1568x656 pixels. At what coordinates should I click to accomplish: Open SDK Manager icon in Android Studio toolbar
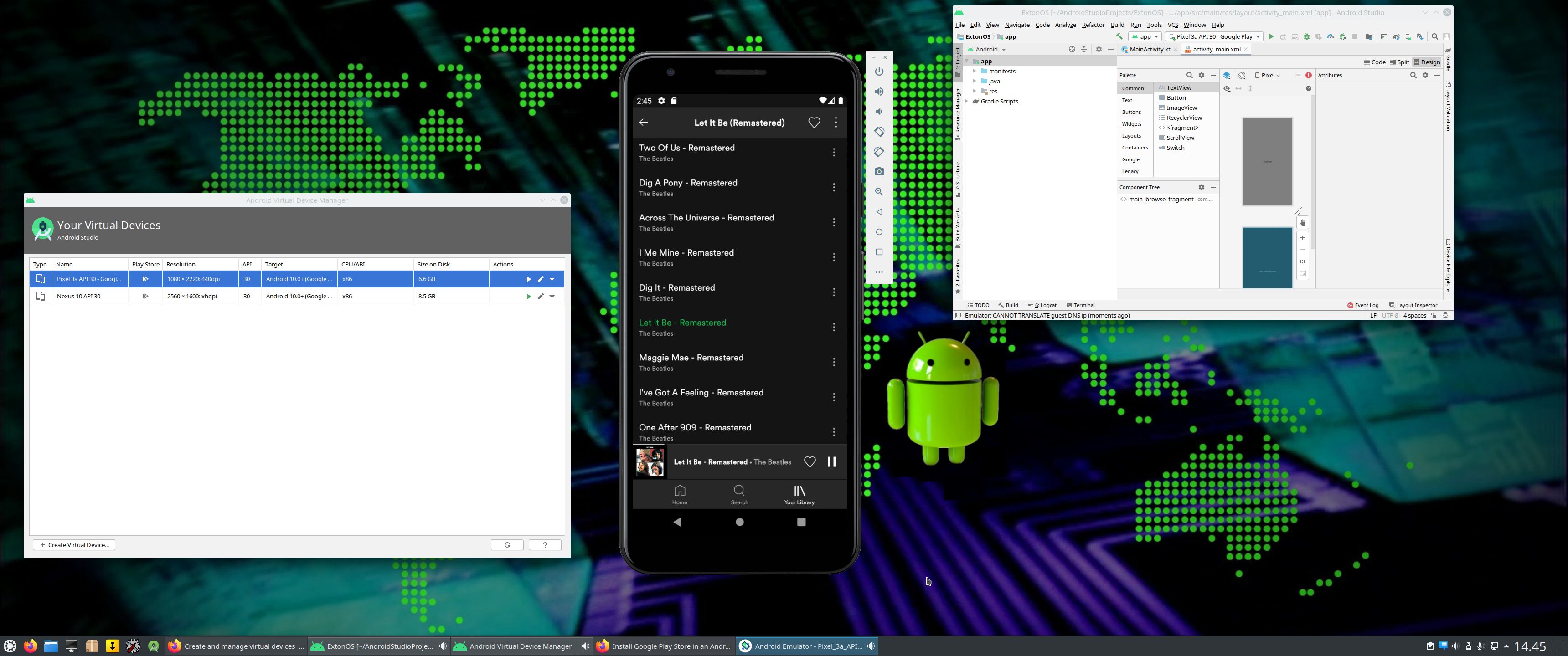[x=1419, y=36]
